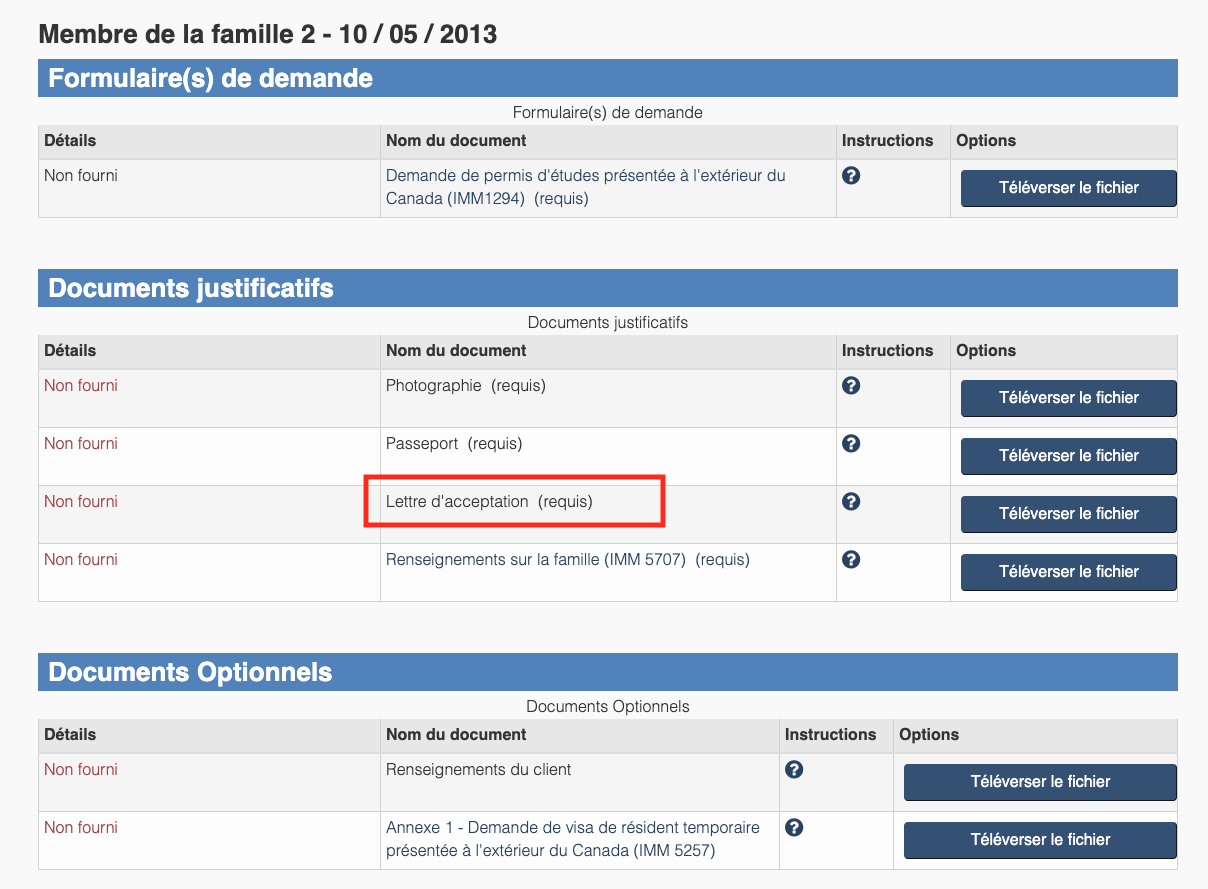Click Documents justificatifs section header
This screenshot has width=1208, height=889.
[608, 288]
